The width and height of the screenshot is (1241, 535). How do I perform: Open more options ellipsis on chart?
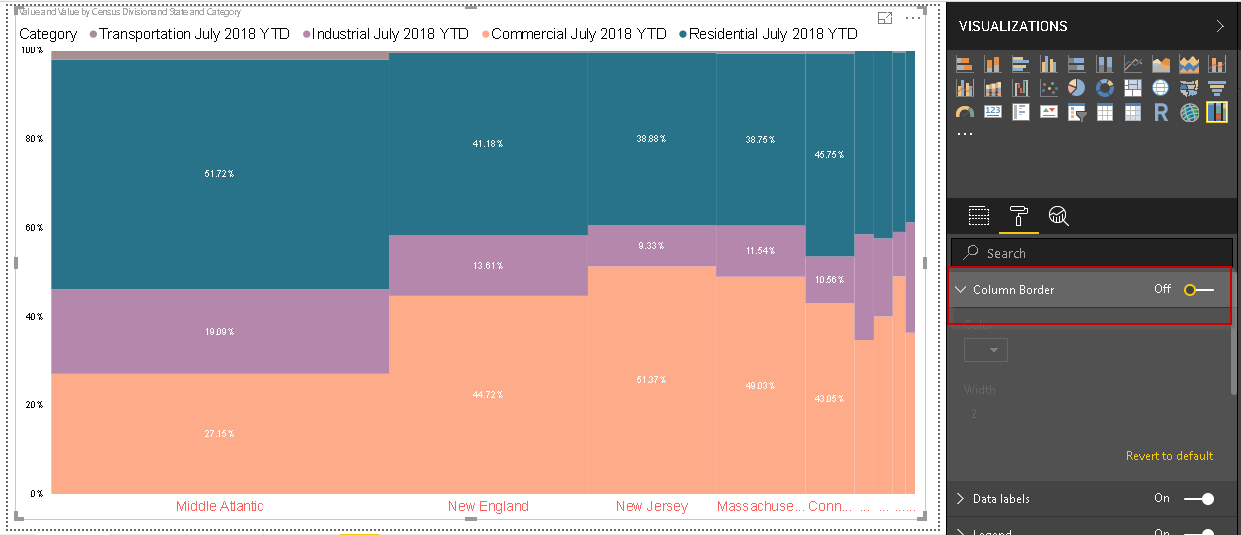tap(912, 18)
